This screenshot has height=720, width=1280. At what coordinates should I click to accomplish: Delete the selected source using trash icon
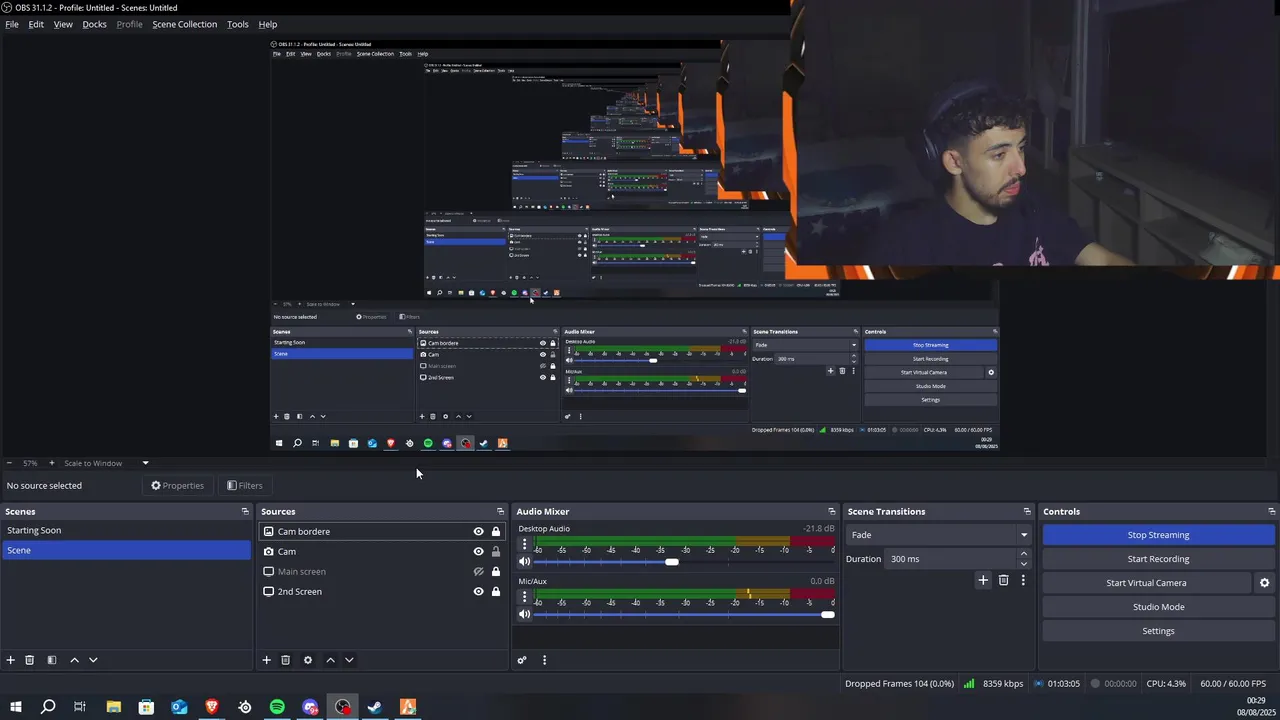pos(285,660)
